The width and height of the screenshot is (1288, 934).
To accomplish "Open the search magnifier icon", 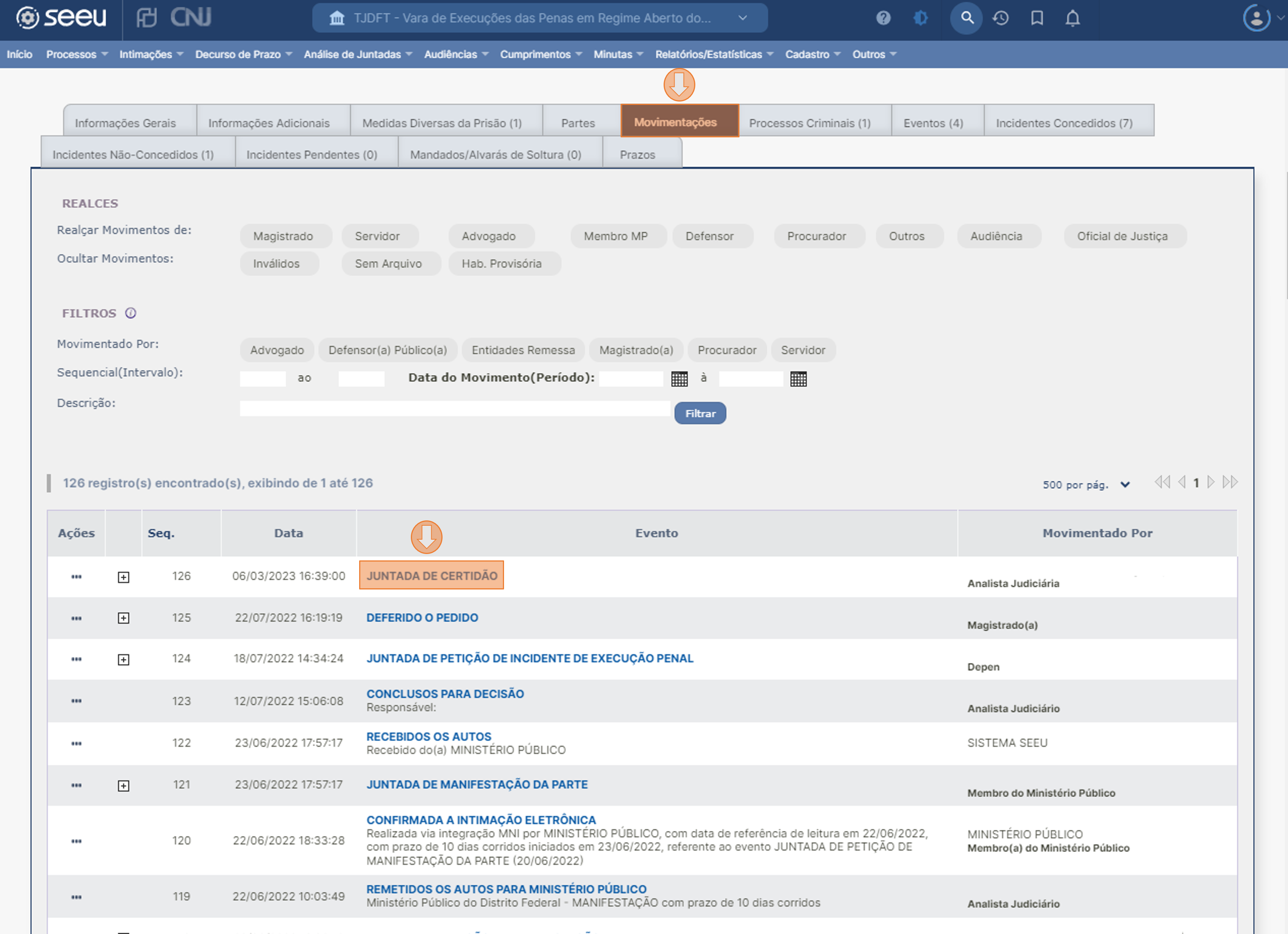I will pos(967,18).
